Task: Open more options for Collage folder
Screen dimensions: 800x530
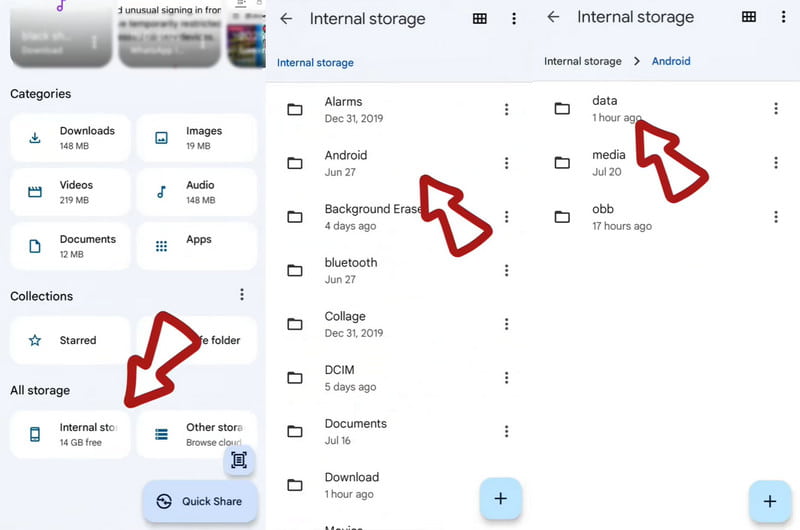Action: [x=507, y=324]
